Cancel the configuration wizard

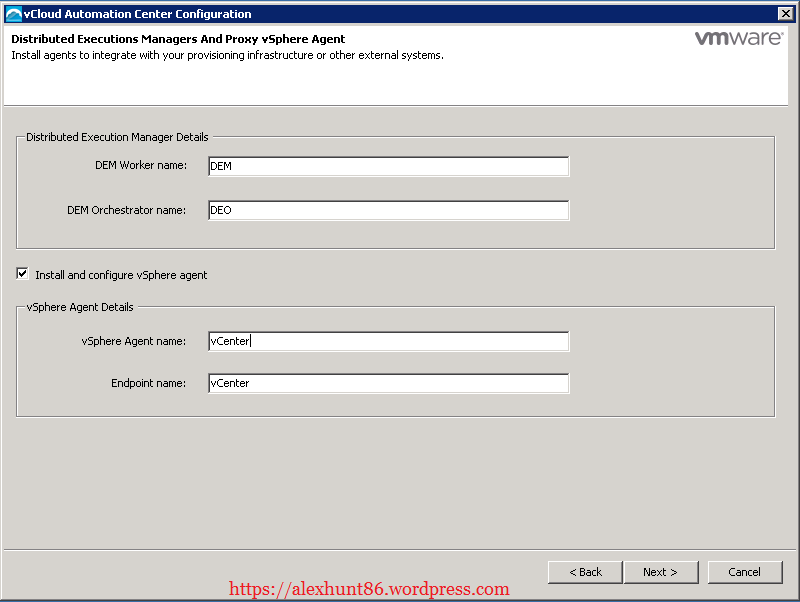(x=744, y=572)
